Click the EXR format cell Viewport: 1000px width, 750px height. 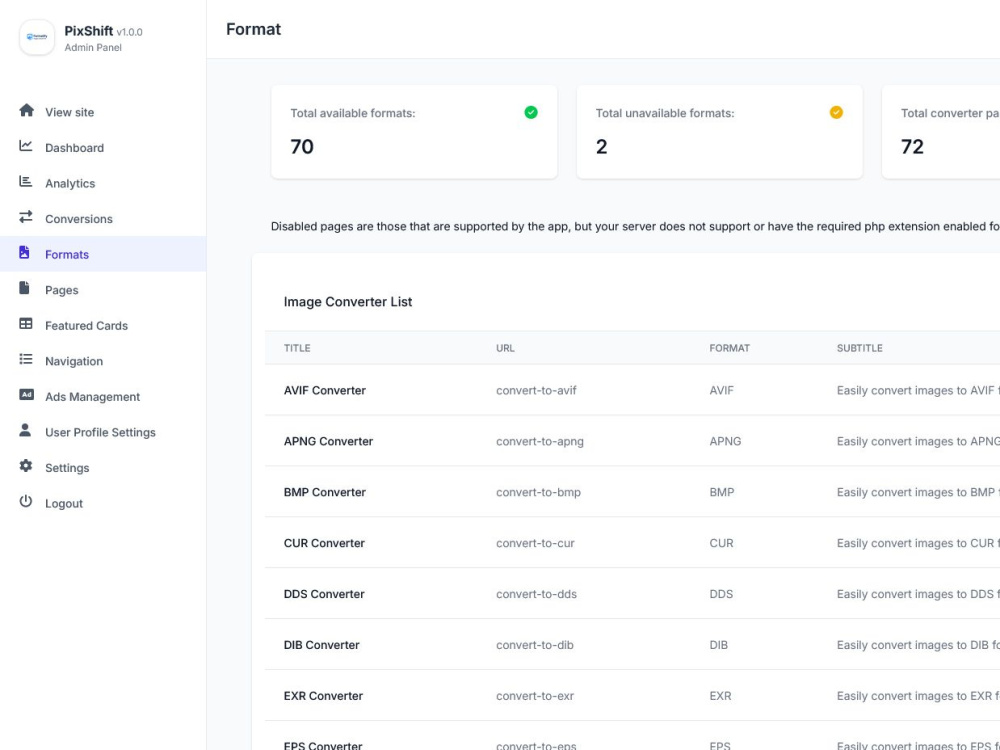pos(720,696)
